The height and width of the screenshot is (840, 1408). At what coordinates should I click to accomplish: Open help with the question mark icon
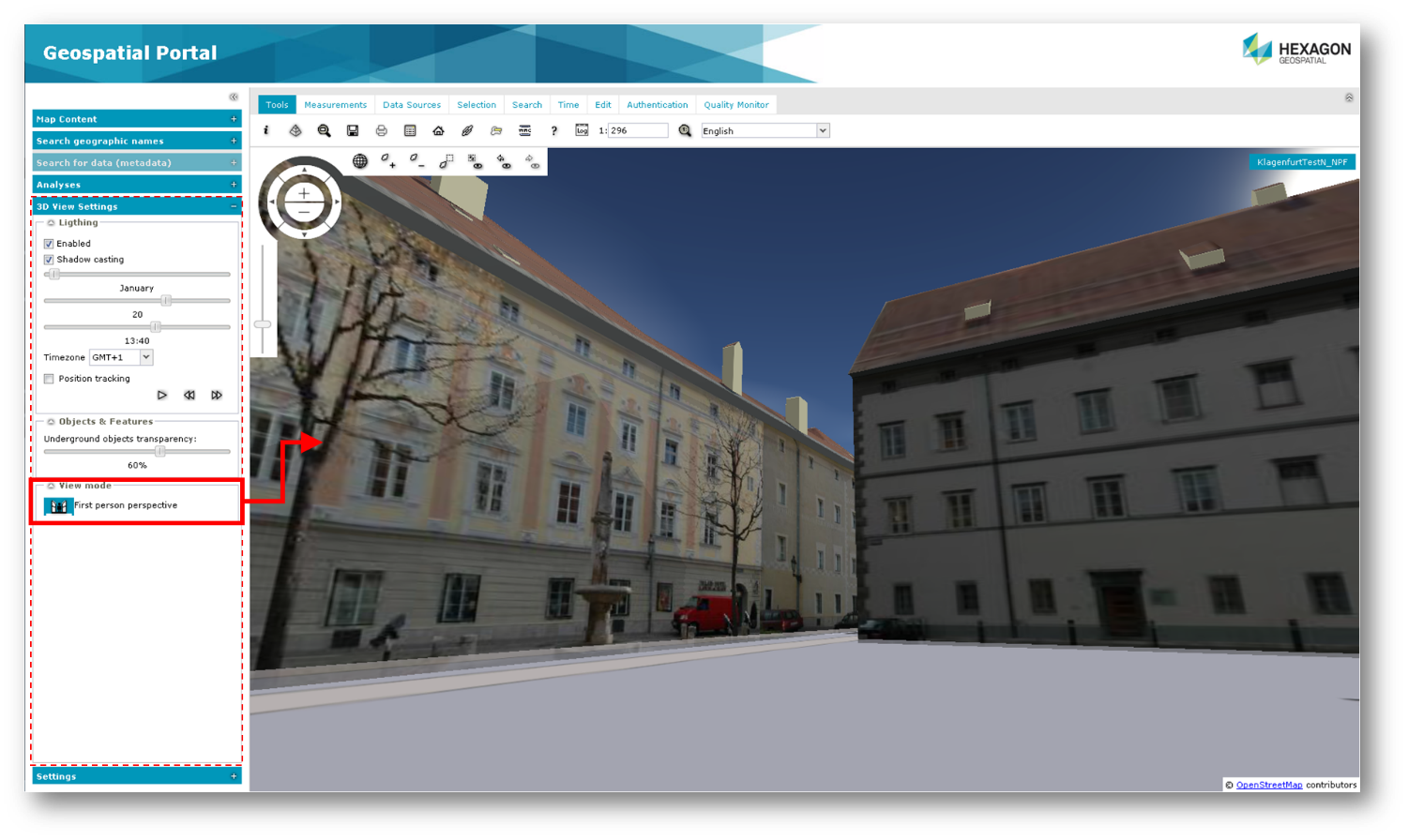pyautogui.click(x=554, y=131)
